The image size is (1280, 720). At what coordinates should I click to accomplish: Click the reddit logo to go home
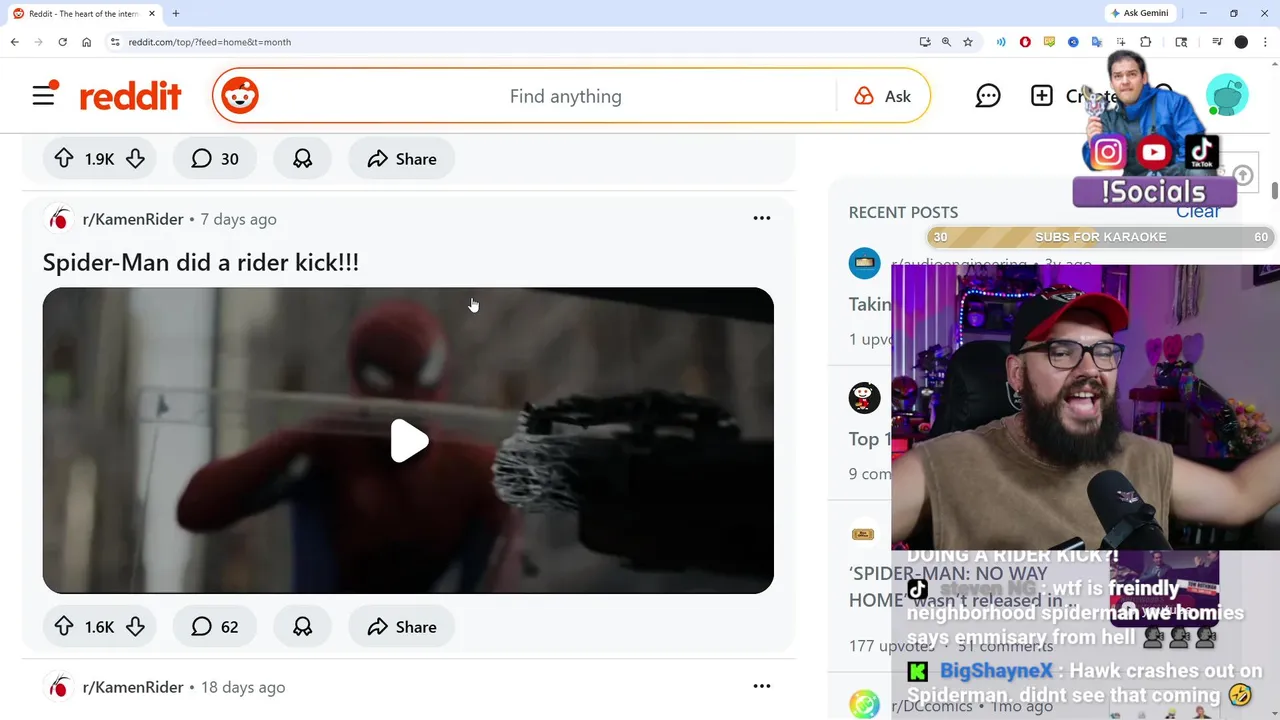(131, 96)
